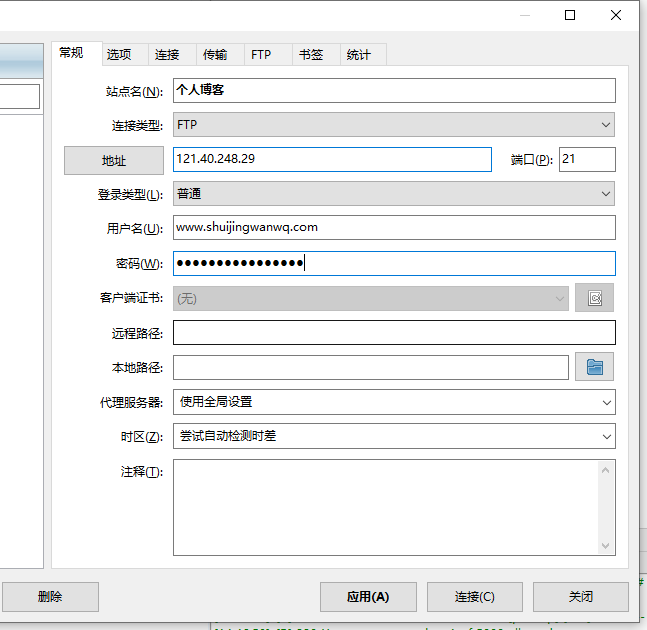Switch to the 选项 tab
The image size is (647, 630).
(x=119, y=55)
